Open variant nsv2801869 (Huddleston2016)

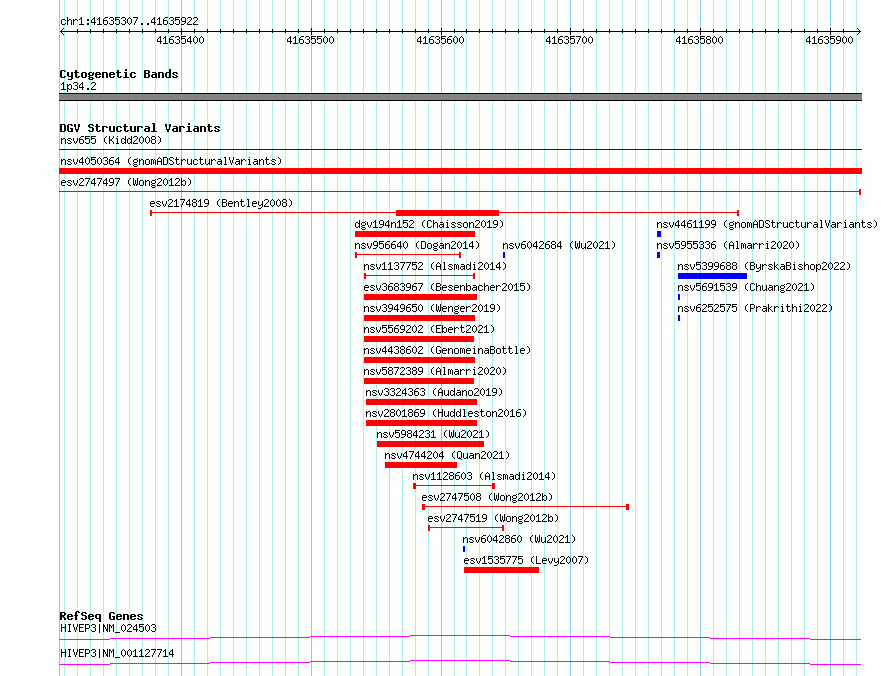(x=446, y=413)
